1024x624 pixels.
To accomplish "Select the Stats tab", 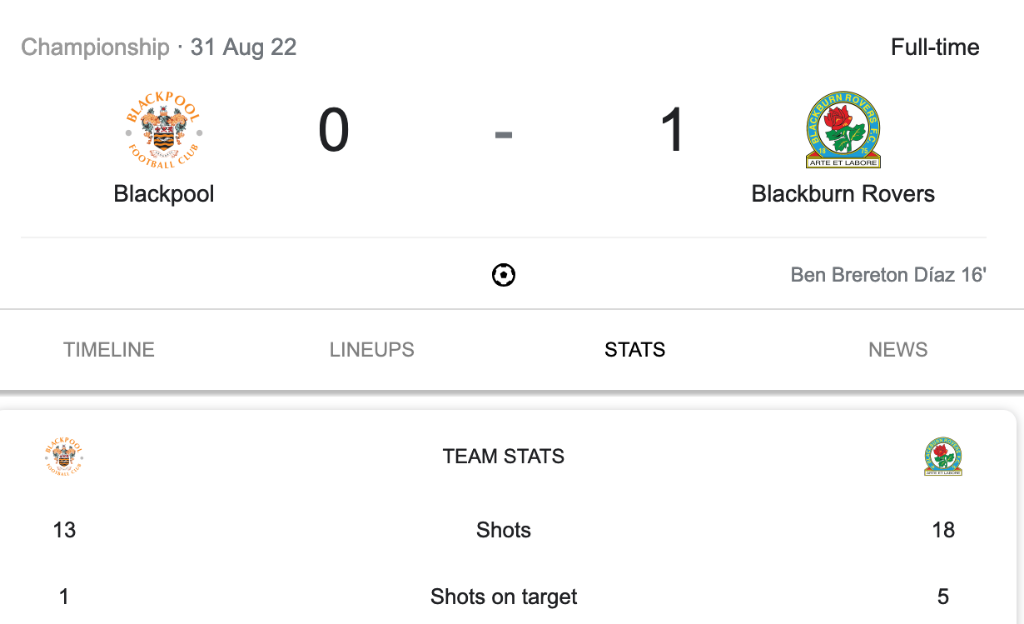I will 635,350.
